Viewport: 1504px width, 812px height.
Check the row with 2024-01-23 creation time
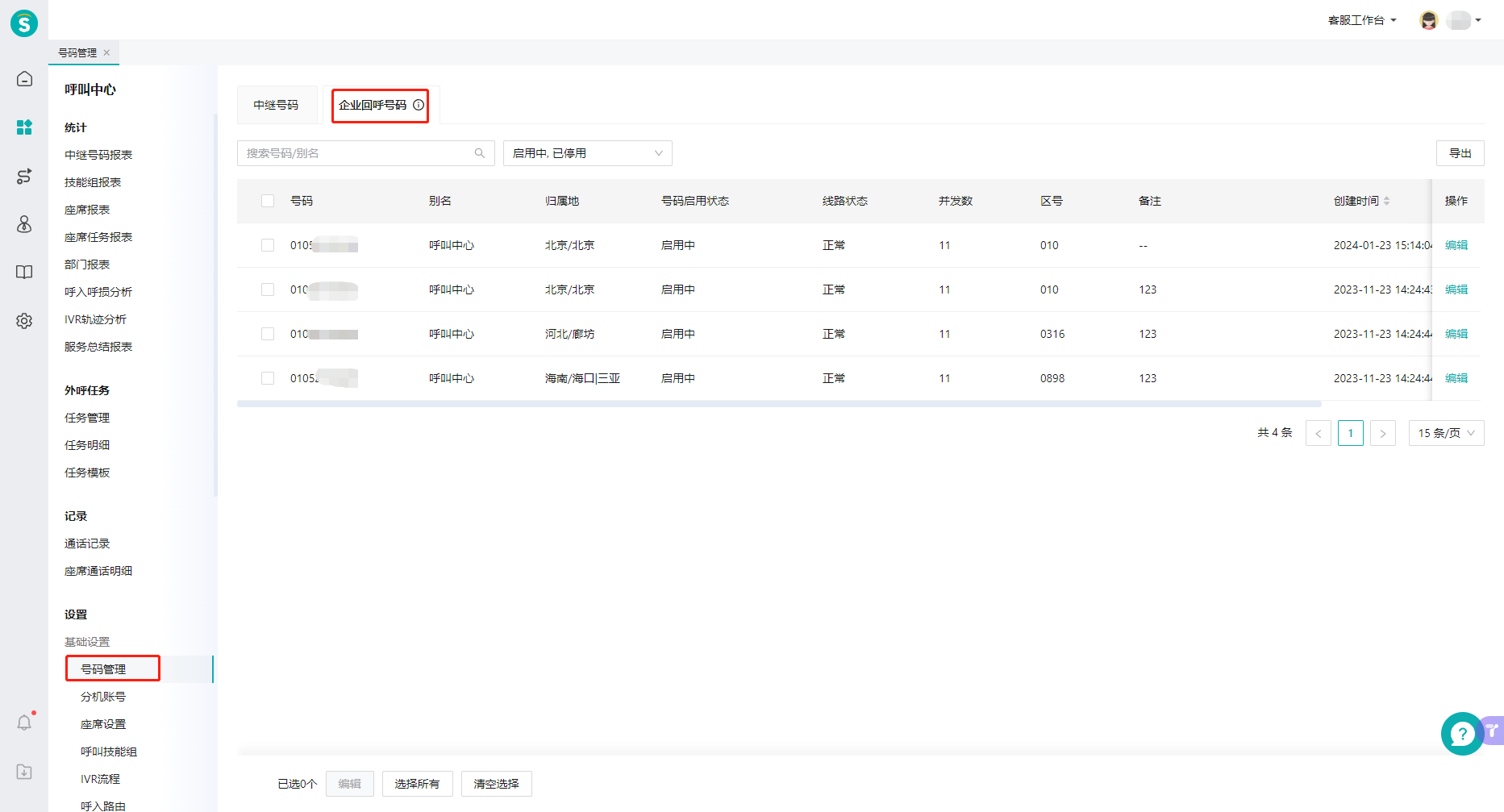(x=268, y=245)
